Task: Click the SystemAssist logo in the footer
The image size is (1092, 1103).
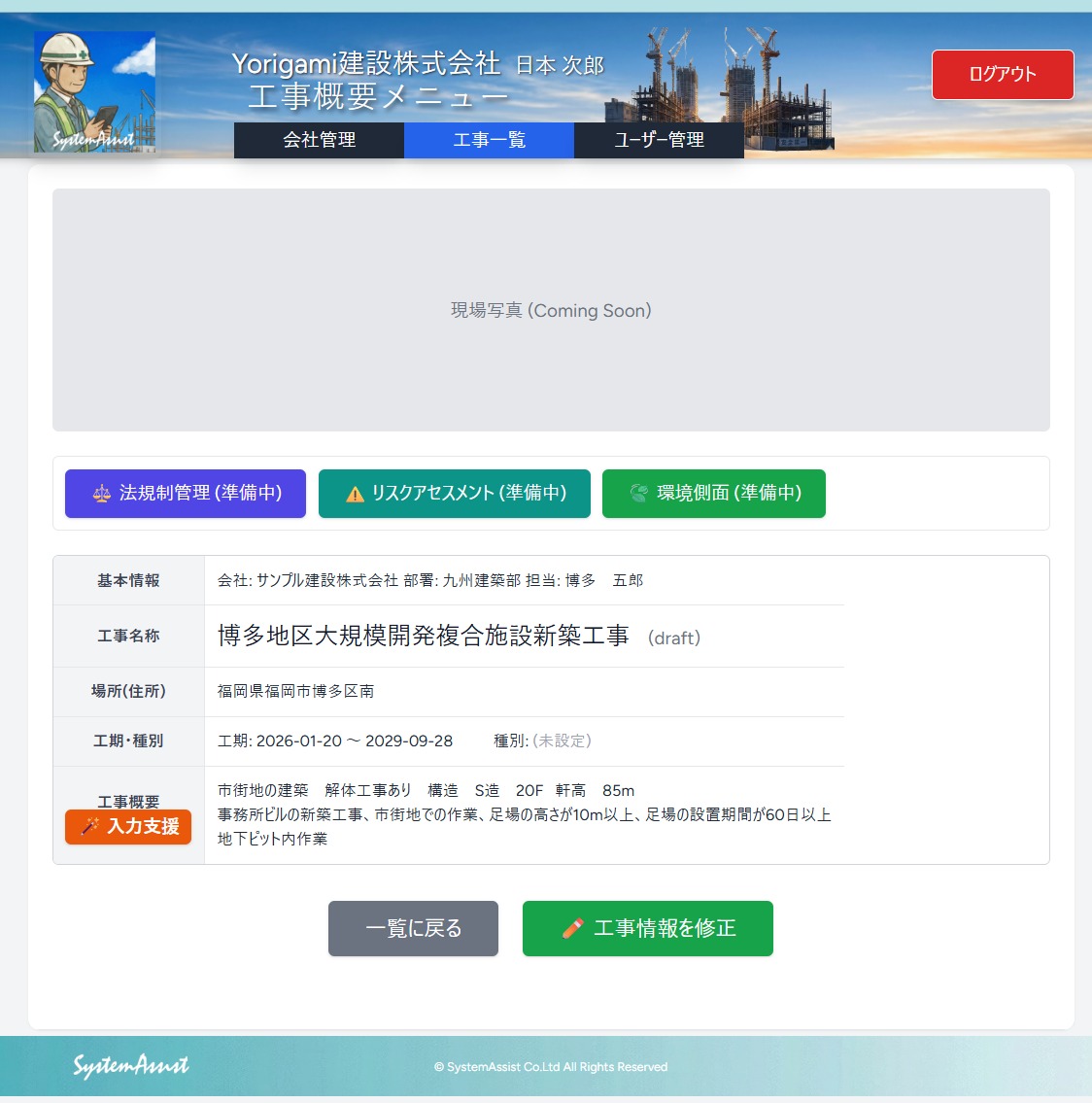Action: (x=131, y=1066)
